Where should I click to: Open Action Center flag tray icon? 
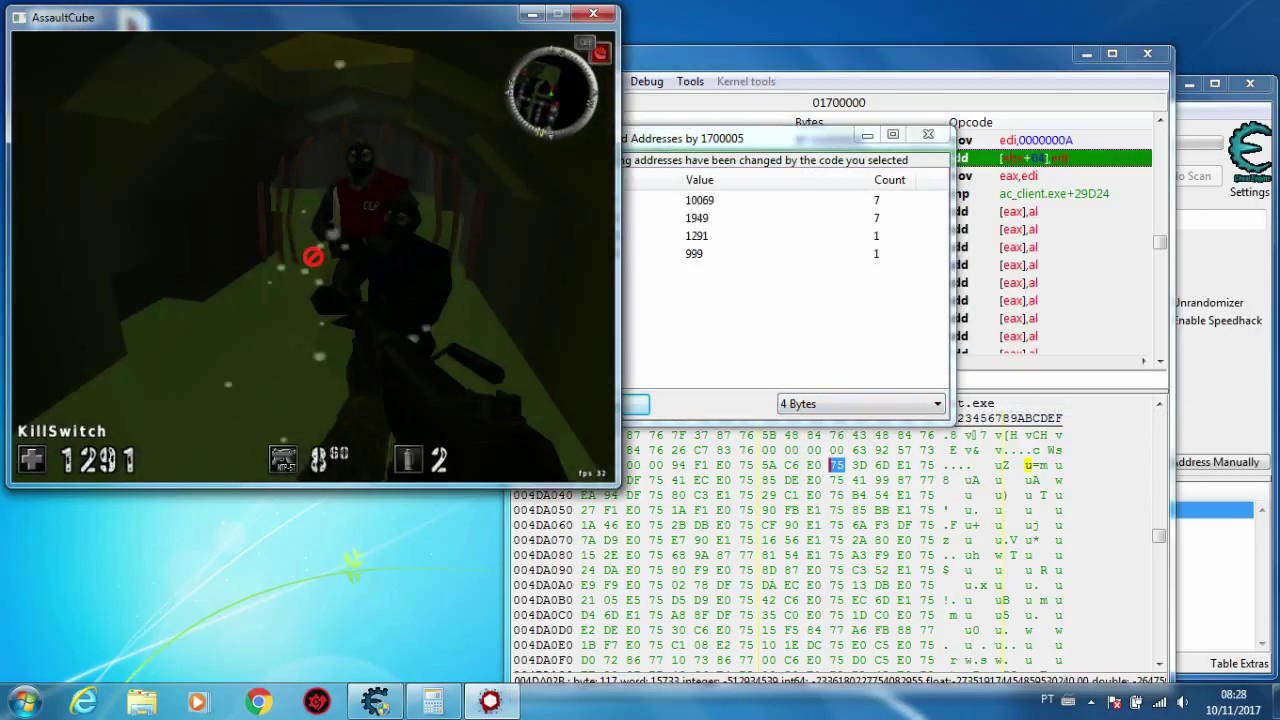coord(1113,702)
